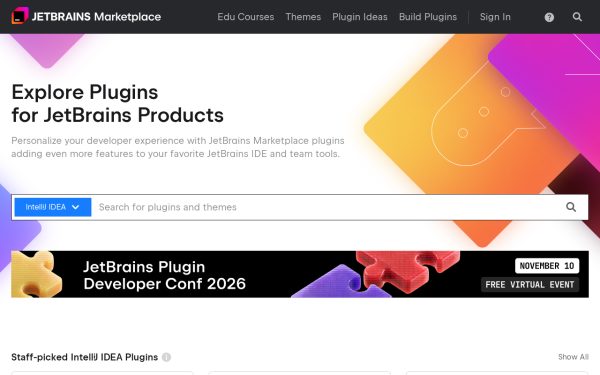Screen dimensions: 600x375
Task: Open the header search magnifier icon
Action: point(577,17)
